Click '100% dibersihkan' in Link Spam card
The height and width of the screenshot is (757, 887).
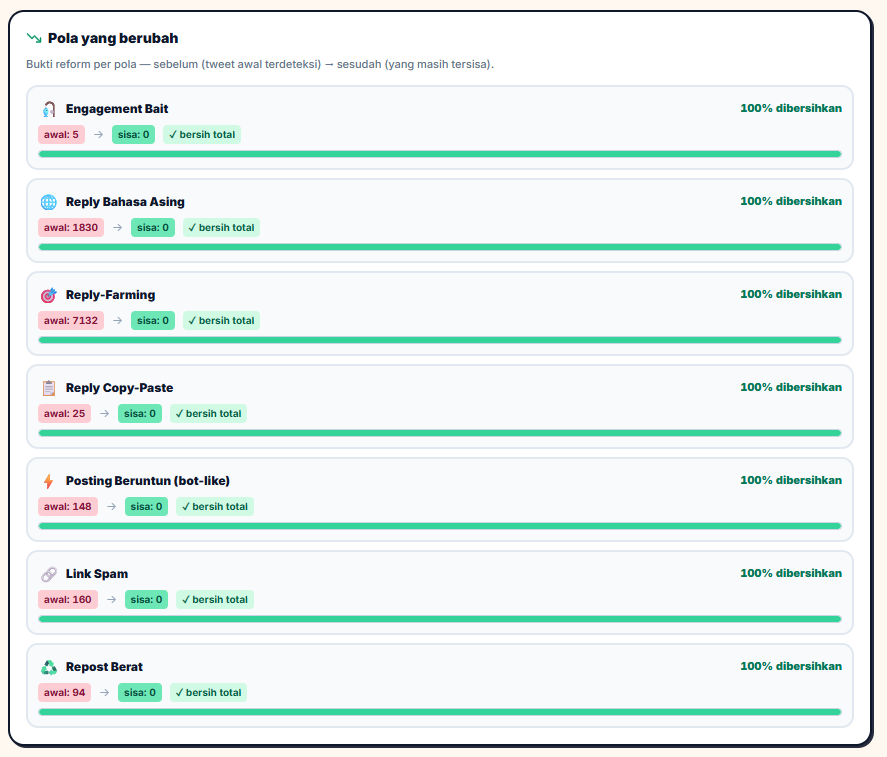[x=791, y=573]
